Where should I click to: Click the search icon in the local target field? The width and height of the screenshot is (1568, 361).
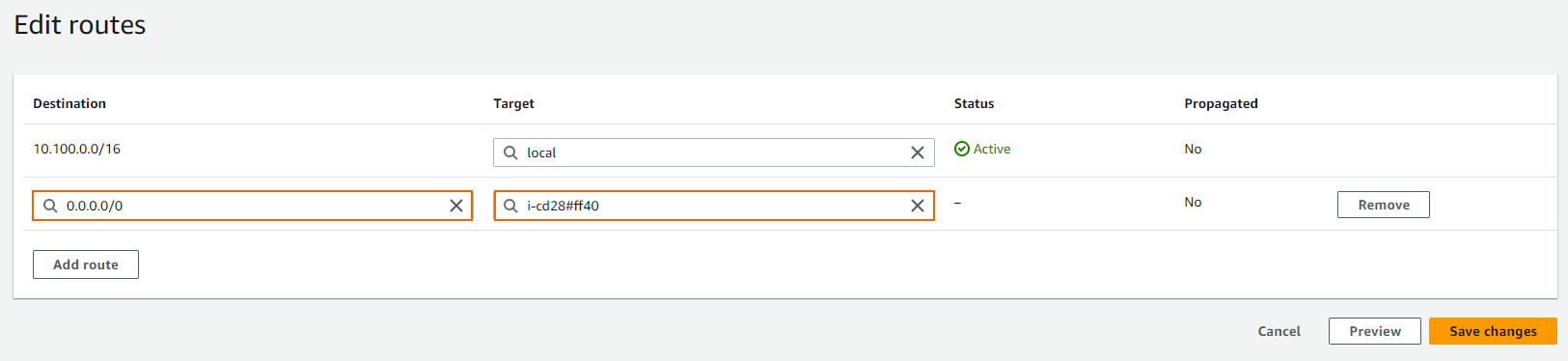pos(510,153)
